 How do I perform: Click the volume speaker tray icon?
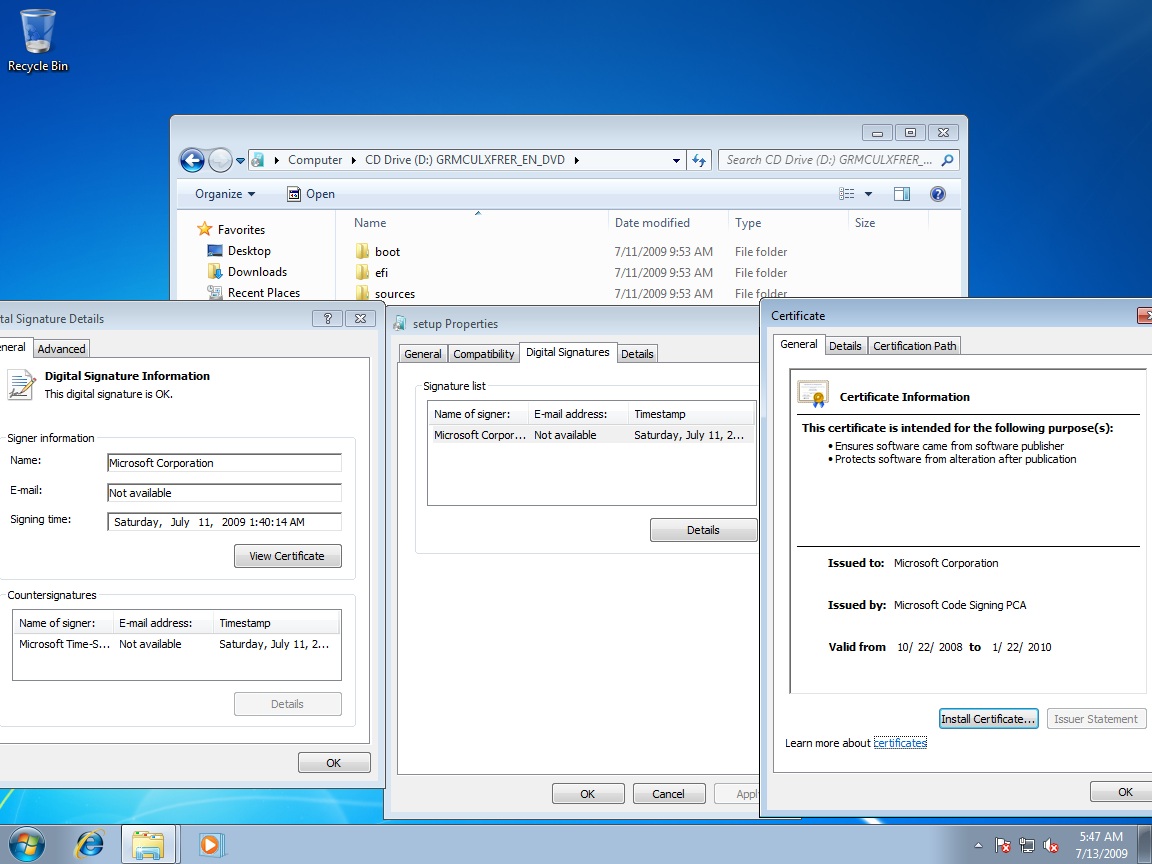tap(1052, 846)
